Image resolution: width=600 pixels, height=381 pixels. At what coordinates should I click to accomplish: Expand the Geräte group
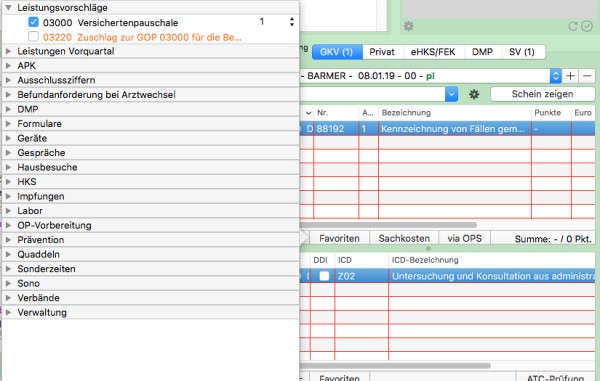[8, 138]
